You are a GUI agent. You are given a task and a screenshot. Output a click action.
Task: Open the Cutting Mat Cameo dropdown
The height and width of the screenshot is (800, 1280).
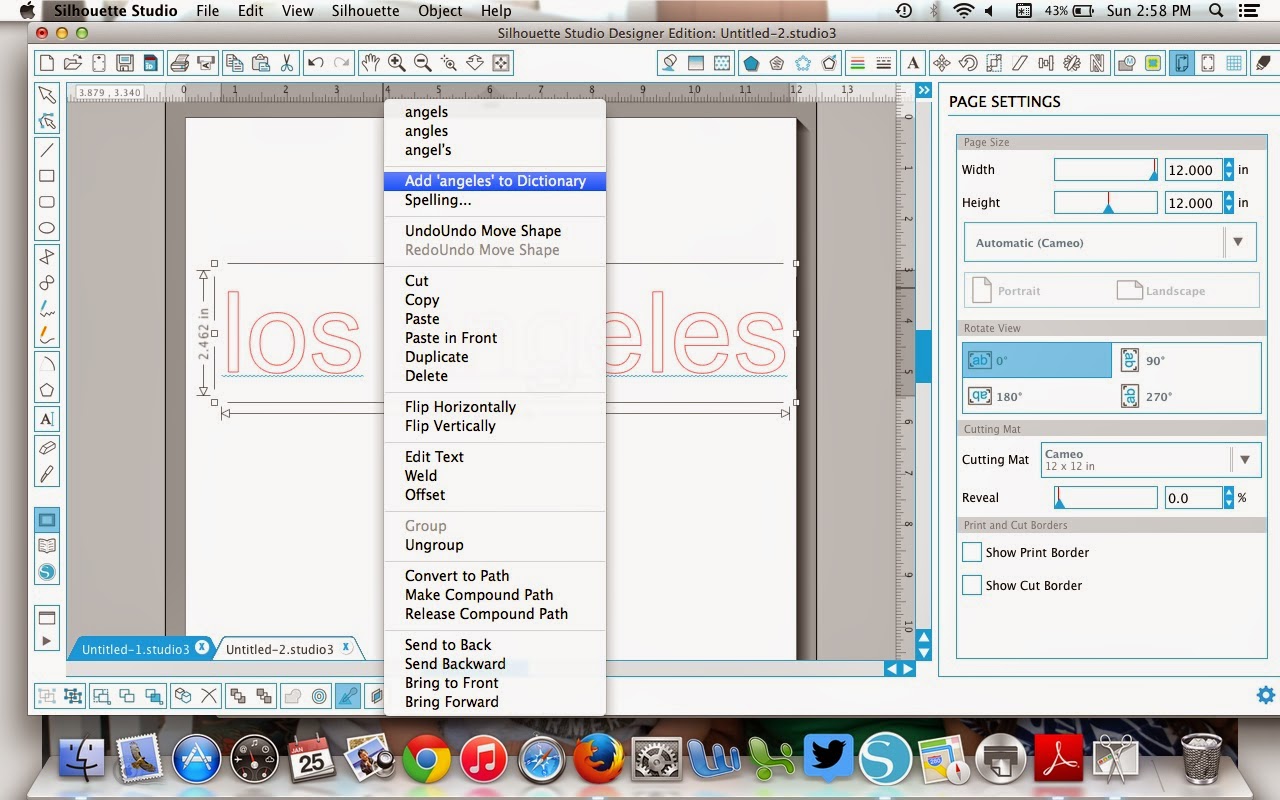pyautogui.click(x=1150, y=460)
